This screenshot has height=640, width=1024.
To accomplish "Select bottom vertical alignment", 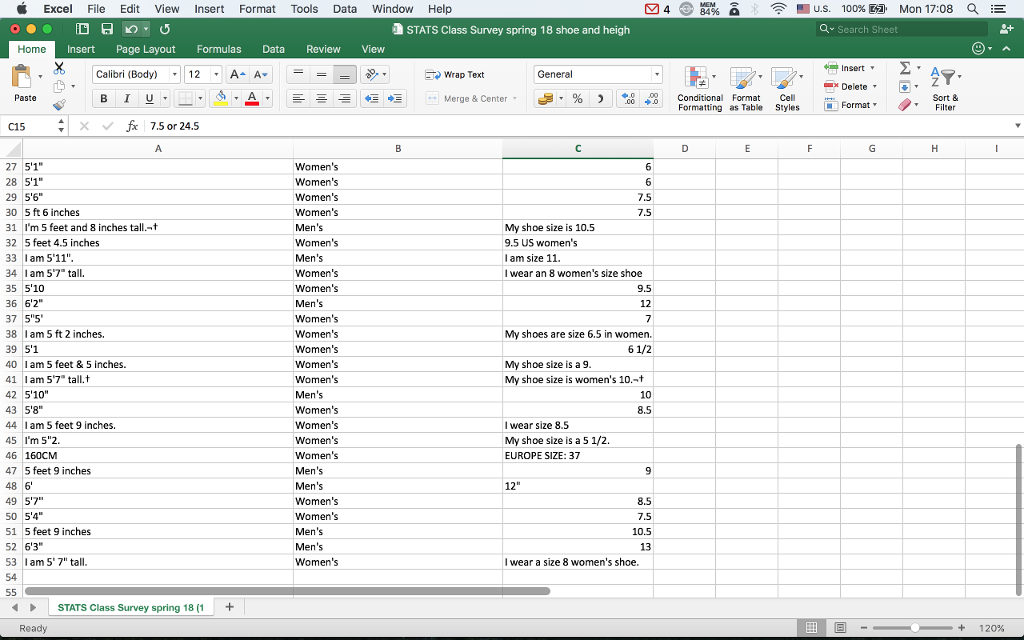I will tap(344, 74).
